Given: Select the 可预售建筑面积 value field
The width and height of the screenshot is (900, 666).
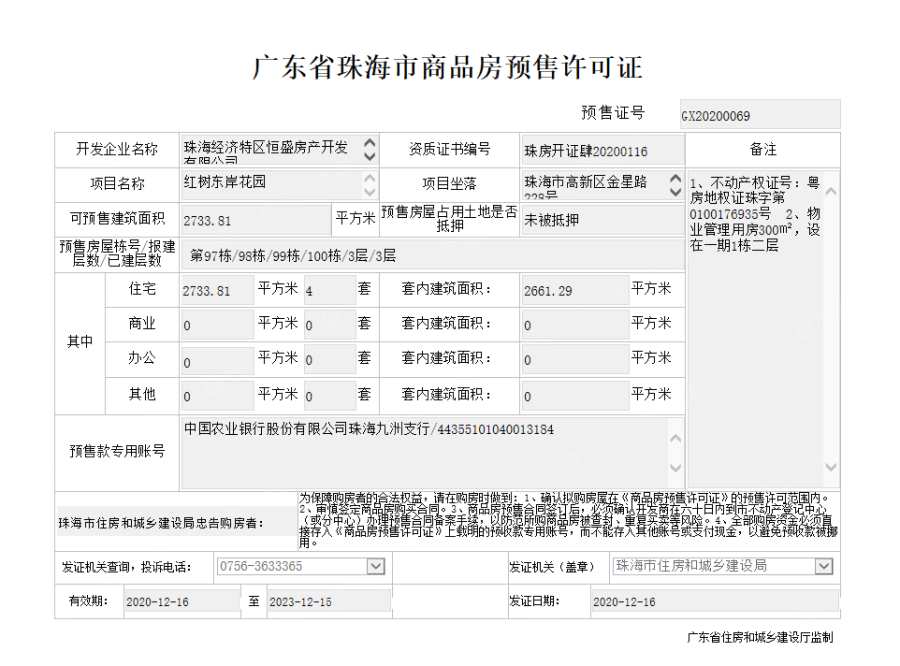Looking at the screenshot, I should pyautogui.click(x=256, y=220).
